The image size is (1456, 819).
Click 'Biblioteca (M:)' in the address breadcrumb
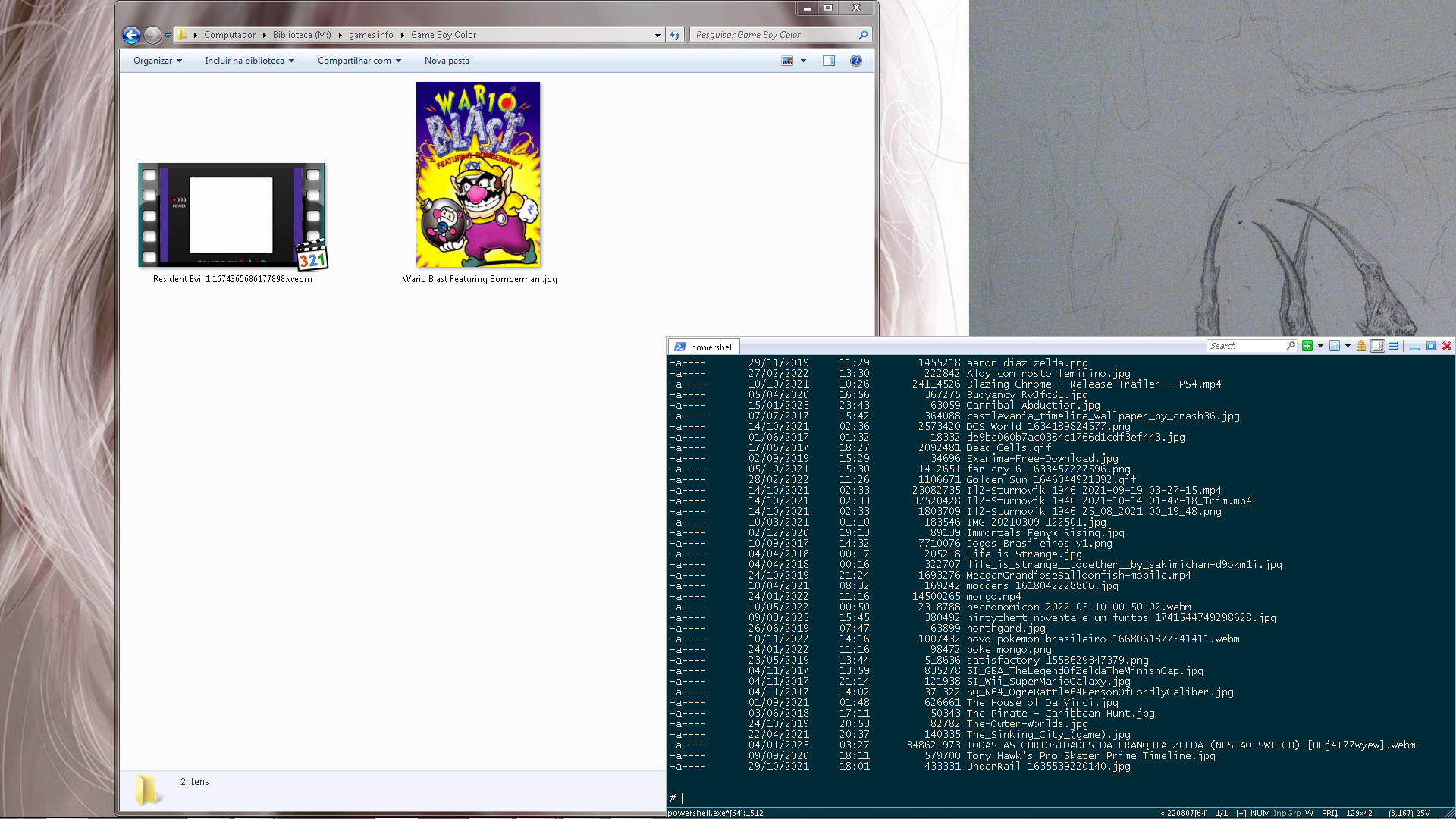coord(302,35)
